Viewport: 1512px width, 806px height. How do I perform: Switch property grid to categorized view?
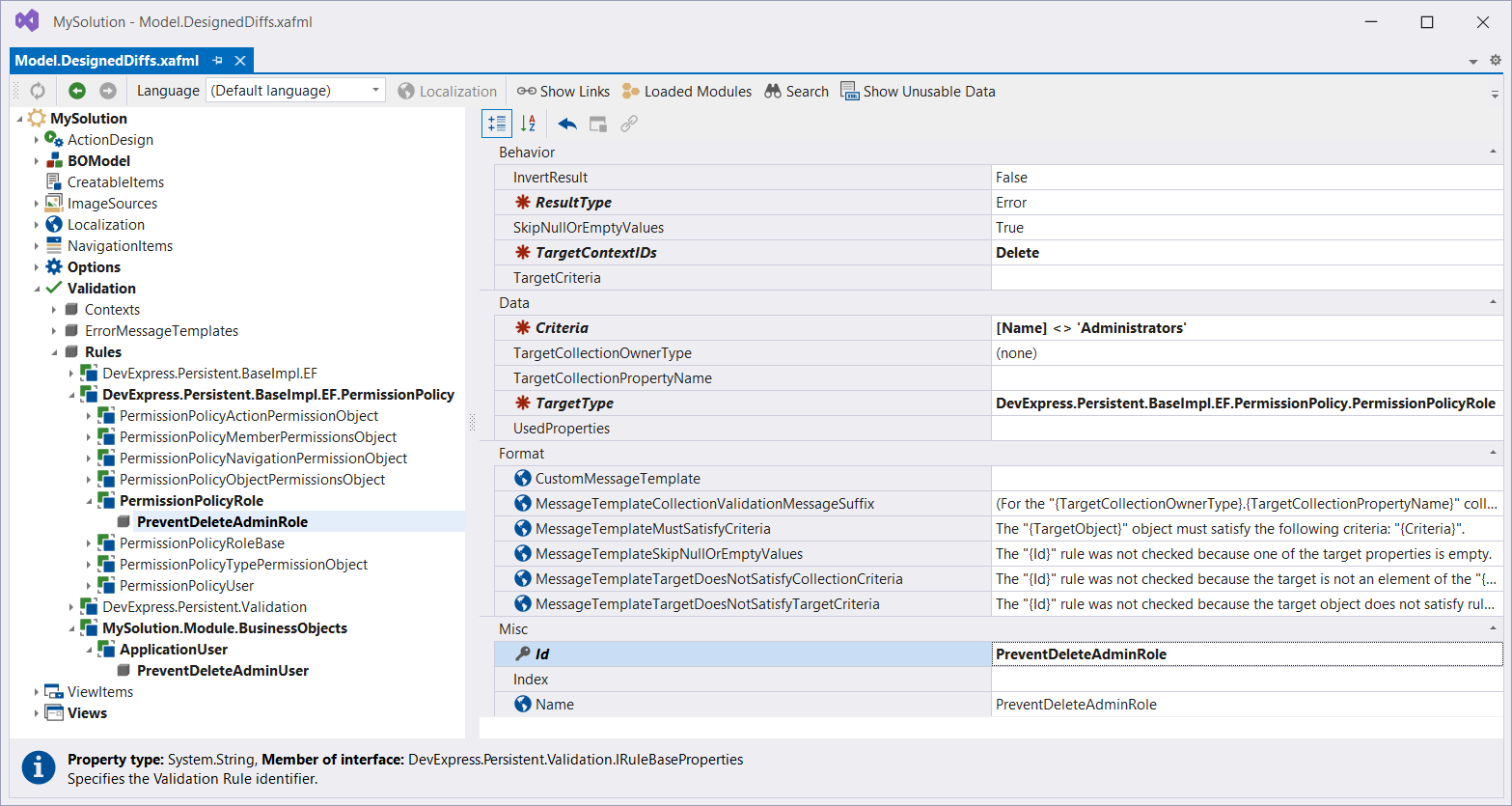coord(497,124)
